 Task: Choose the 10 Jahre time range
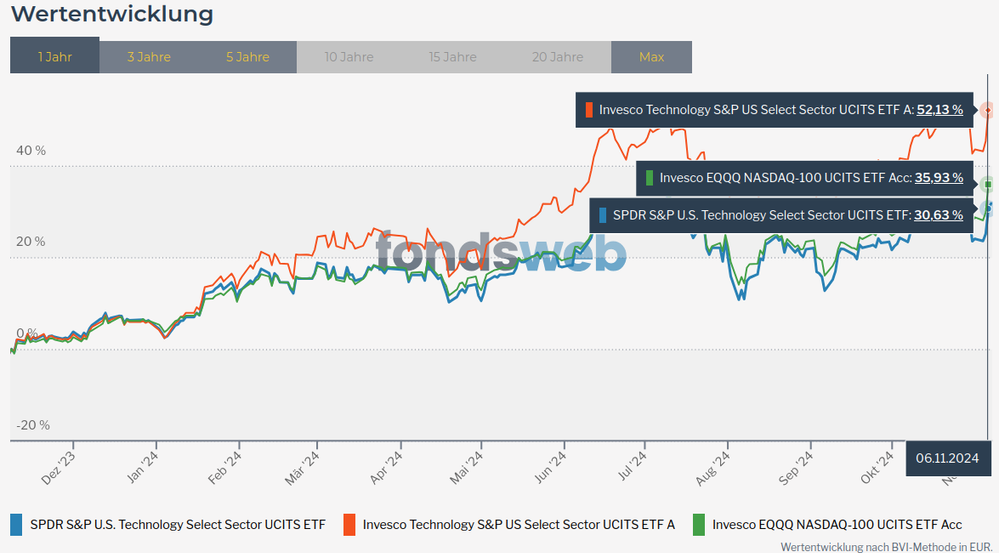pyautogui.click(x=347, y=57)
